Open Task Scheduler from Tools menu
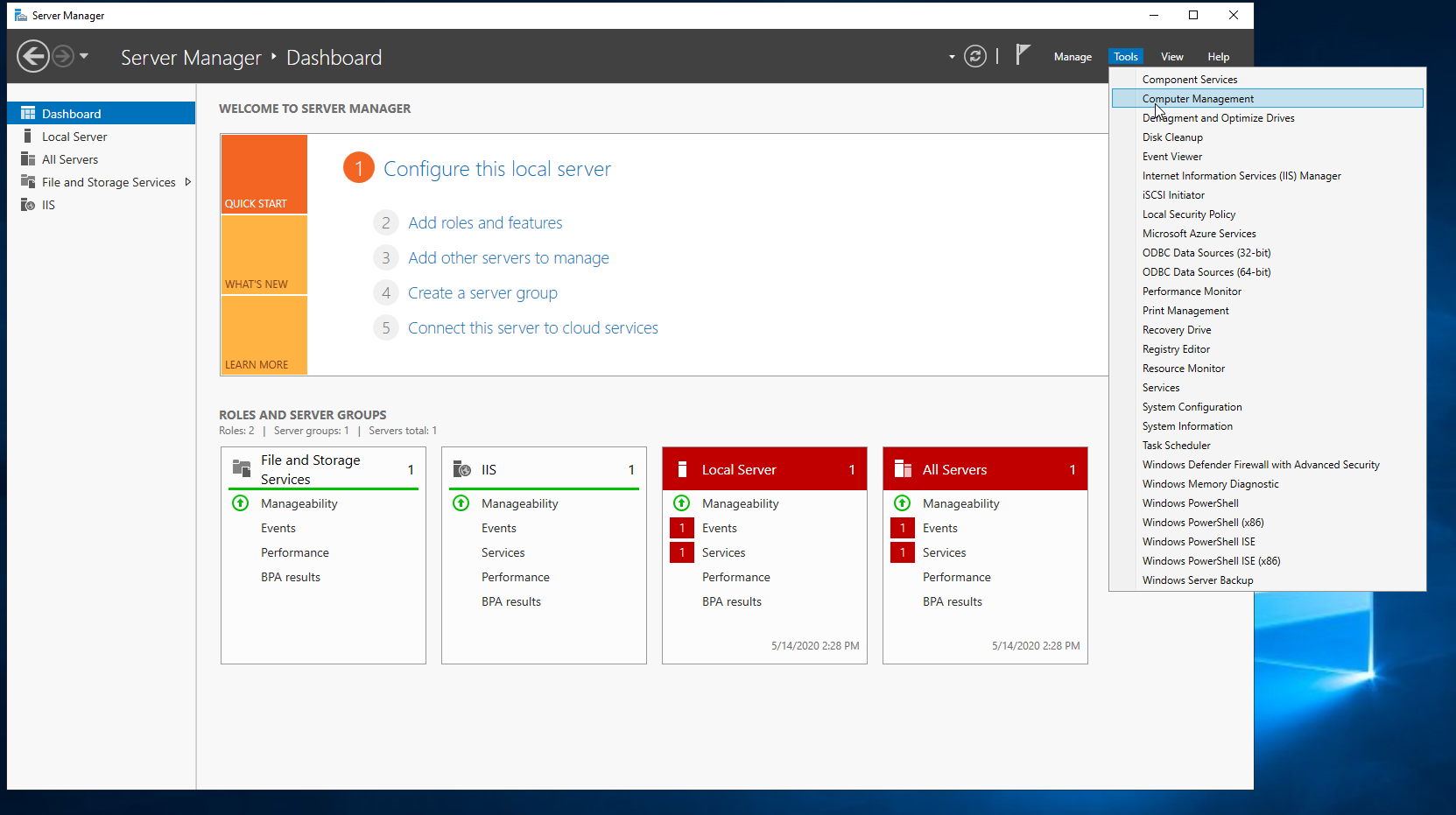The width and height of the screenshot is (1456, 815). click(1267, 446)
